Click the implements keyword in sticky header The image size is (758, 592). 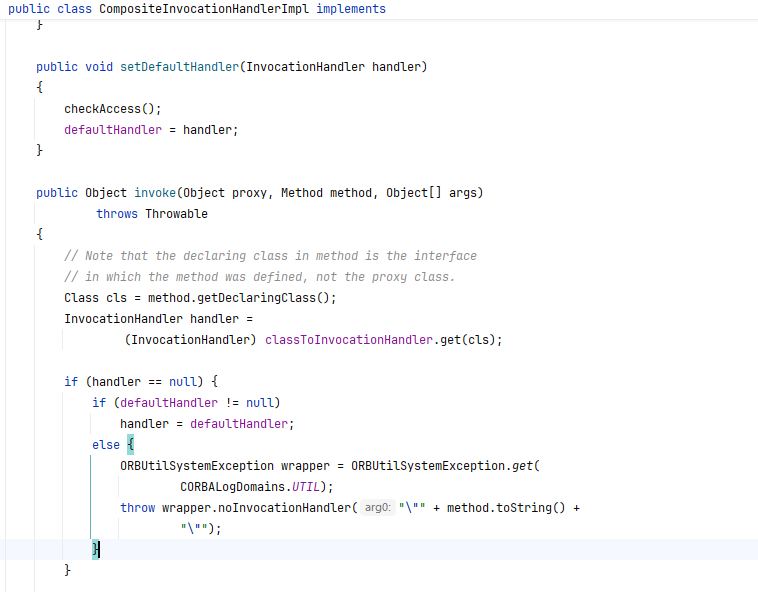[351, 9]
